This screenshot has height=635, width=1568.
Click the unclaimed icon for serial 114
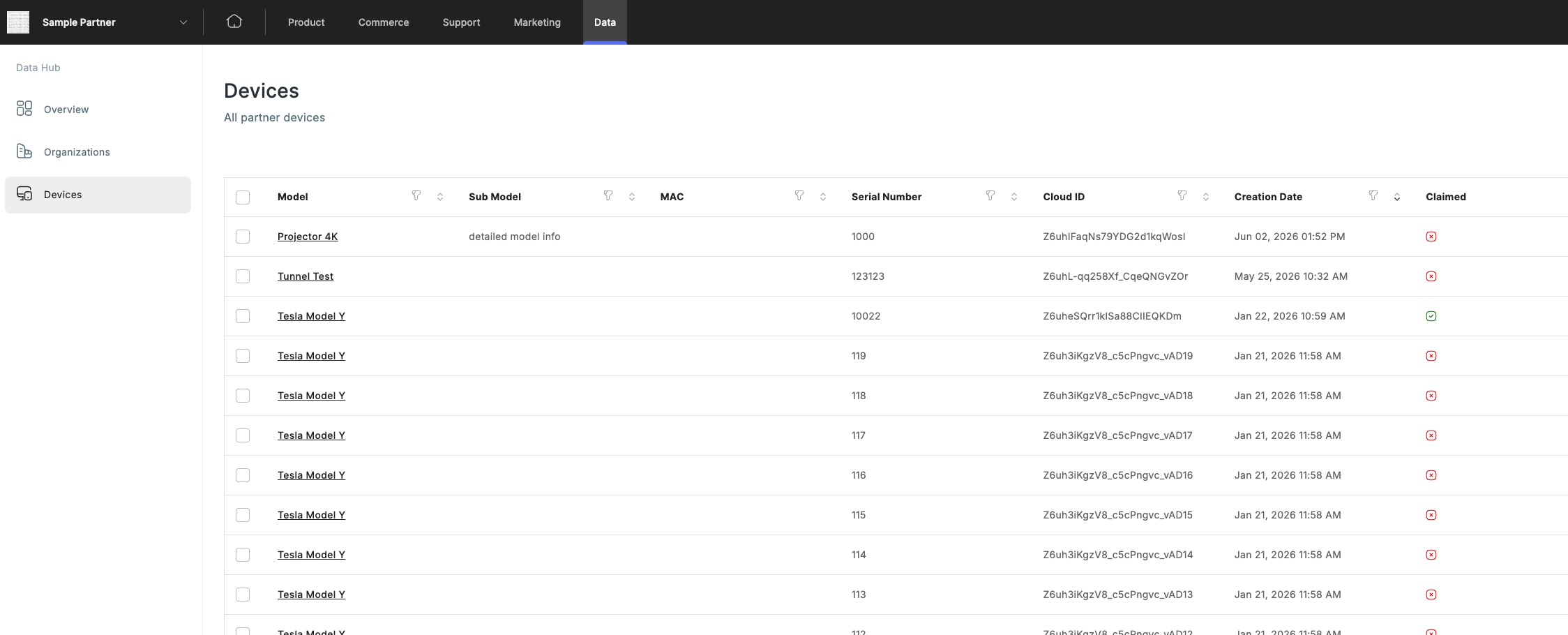[x=1431, y=555]
